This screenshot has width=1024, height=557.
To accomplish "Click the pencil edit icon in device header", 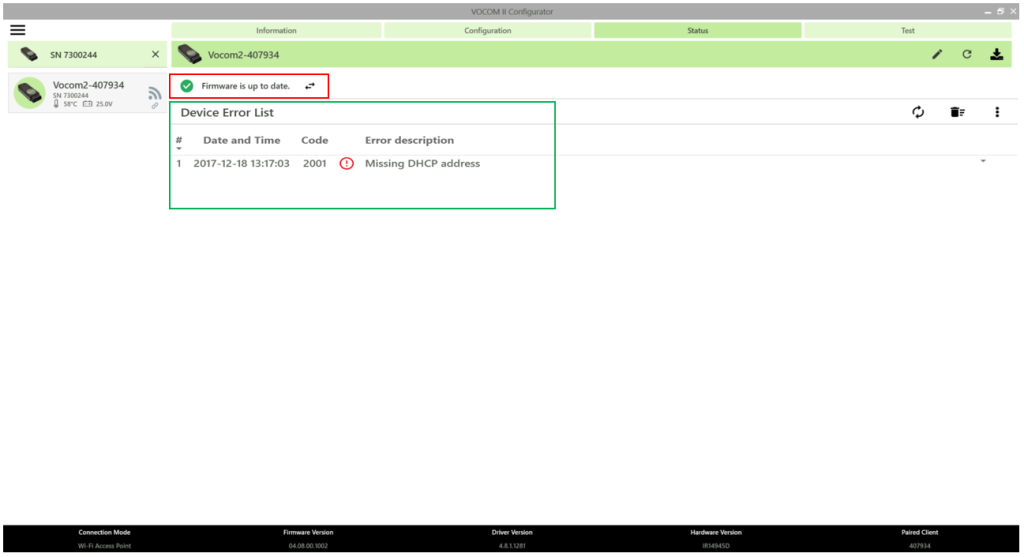I will pos(937,55).
